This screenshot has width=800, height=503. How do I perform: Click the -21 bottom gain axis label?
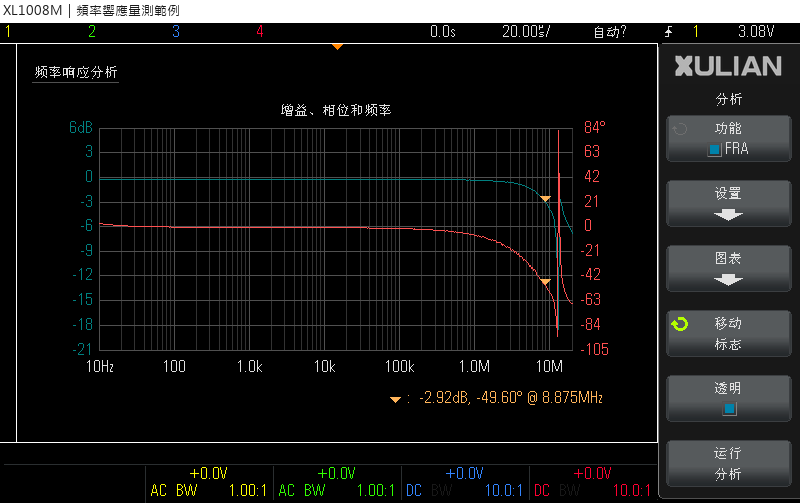82,349
